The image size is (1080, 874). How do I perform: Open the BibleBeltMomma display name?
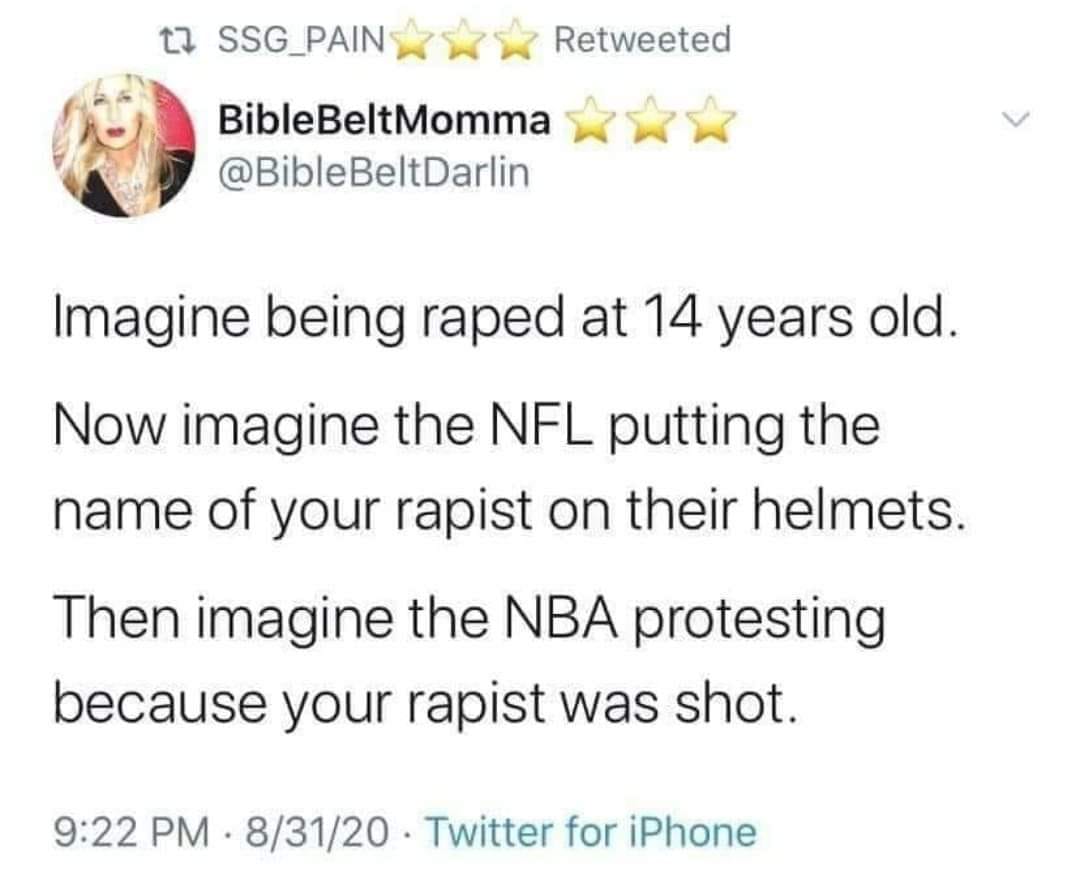[385, 122]
